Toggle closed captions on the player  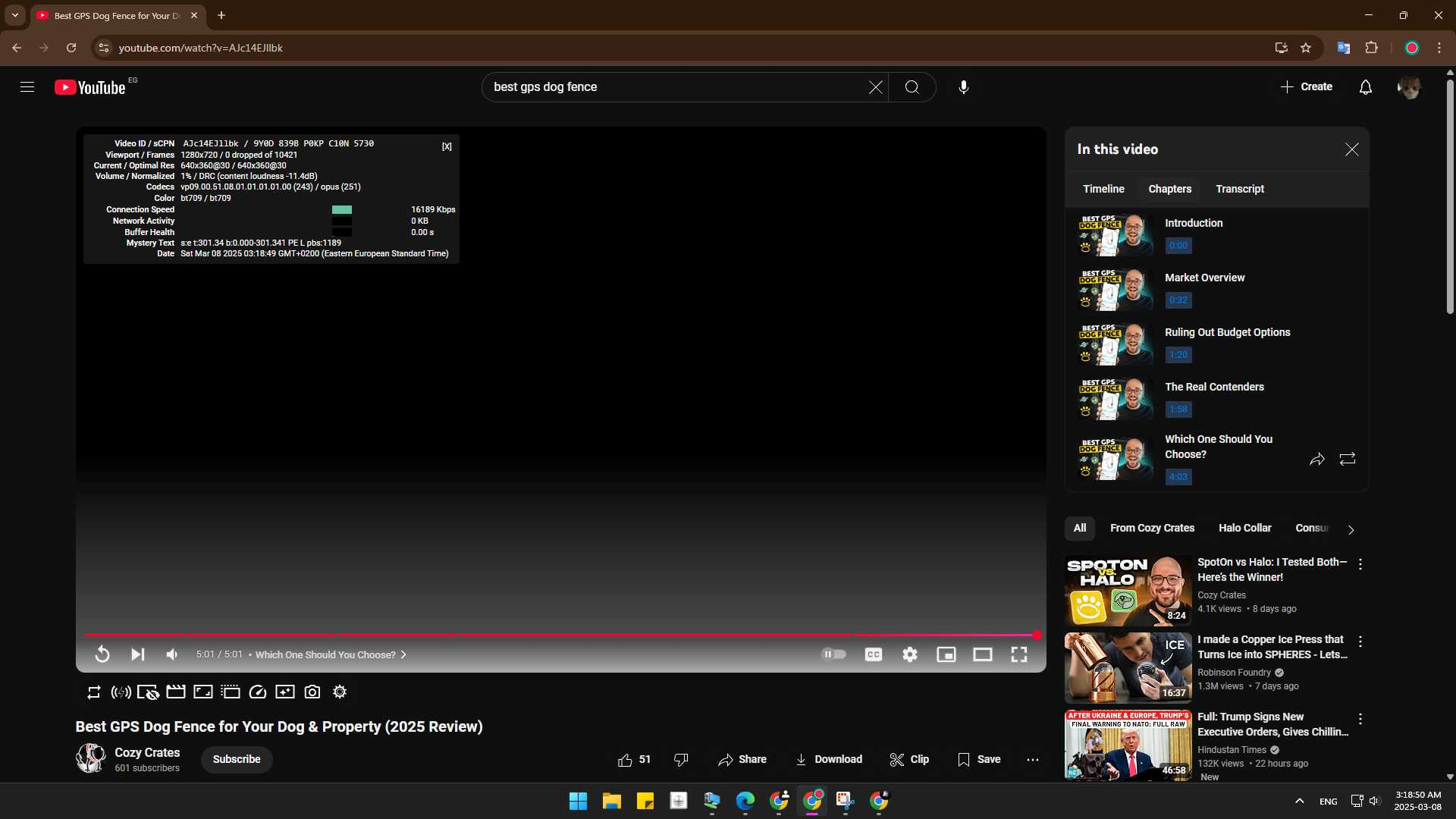coord(874,654)
